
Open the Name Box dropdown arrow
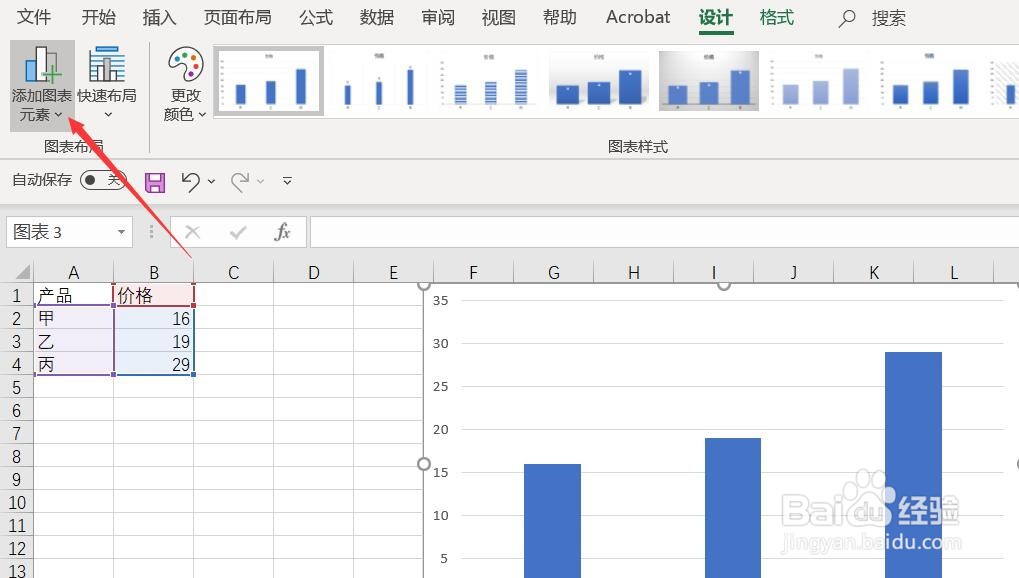(x=119, y=231)
